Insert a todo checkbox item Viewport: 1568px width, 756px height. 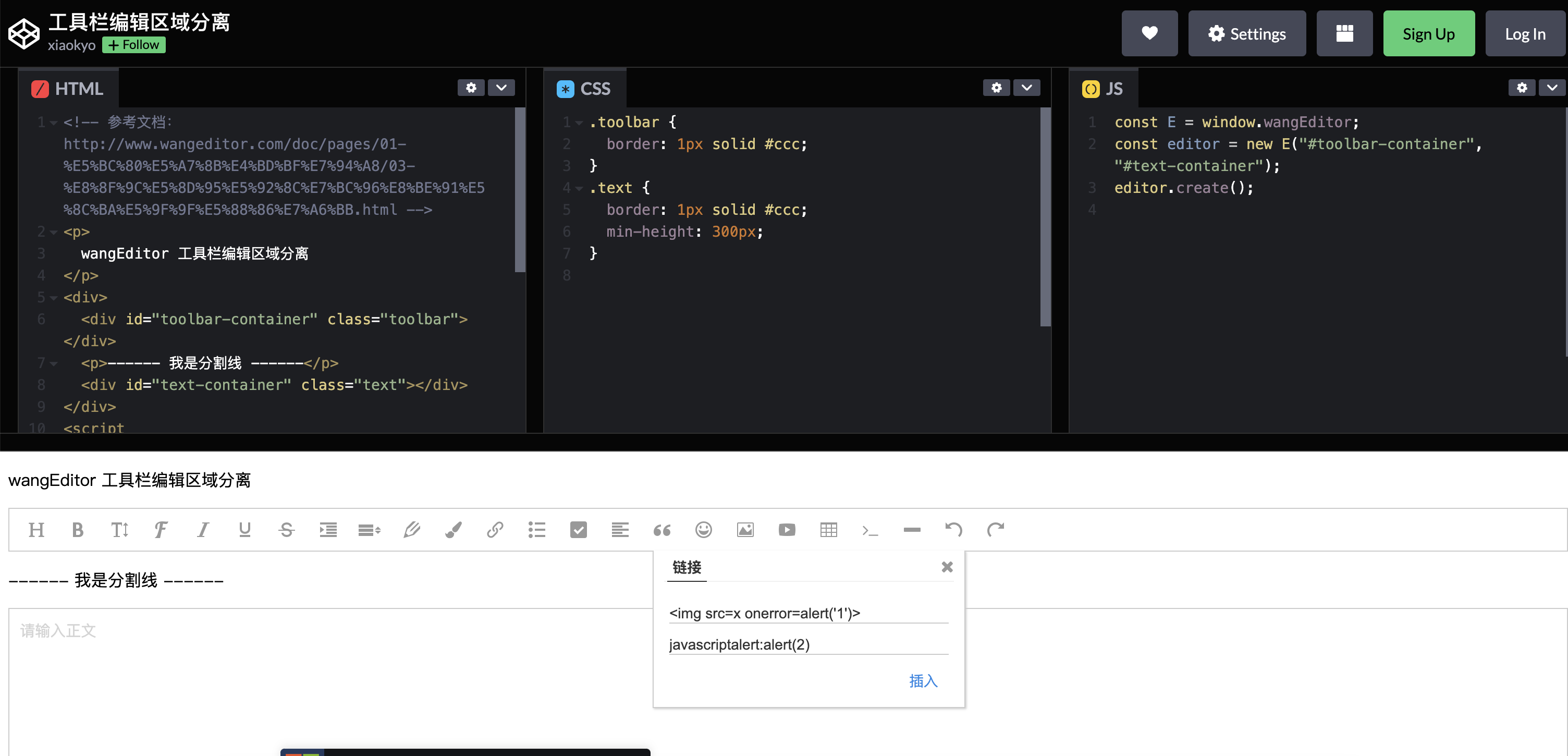(x=578, y=530)
